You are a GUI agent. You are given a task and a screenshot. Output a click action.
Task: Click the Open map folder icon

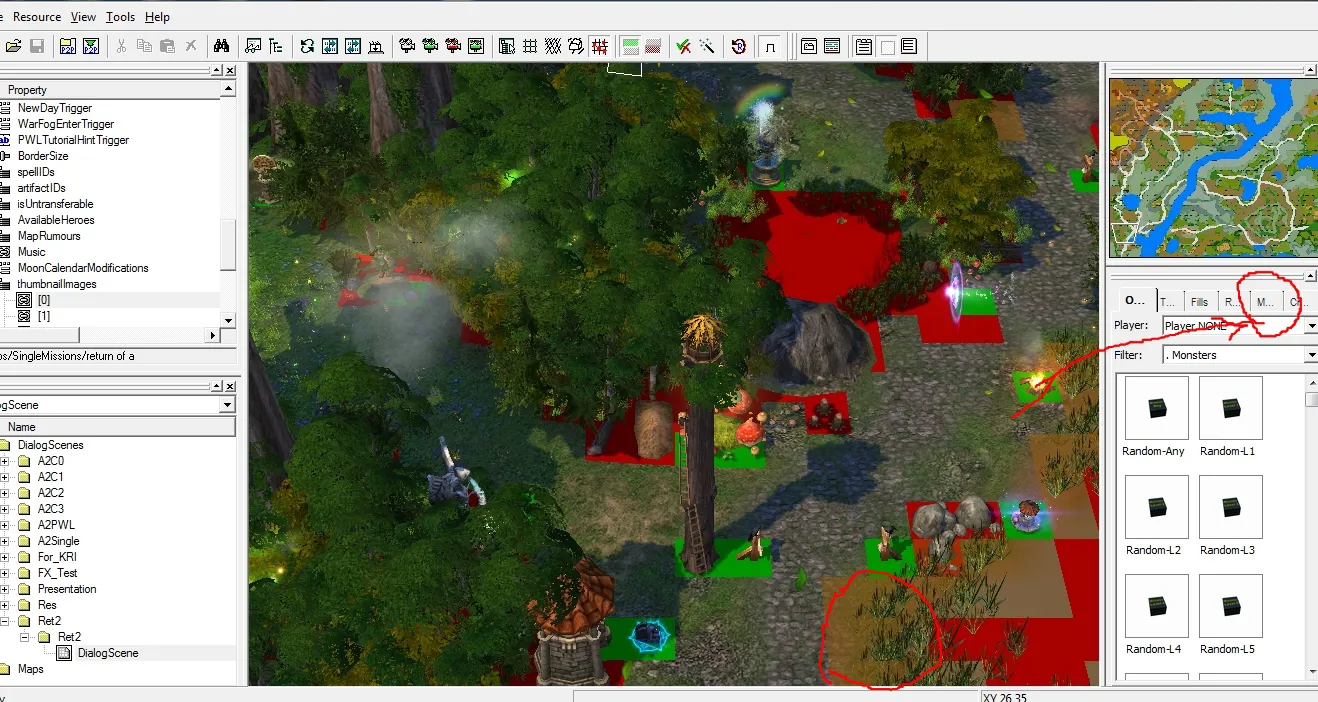(x=14, y=46)
